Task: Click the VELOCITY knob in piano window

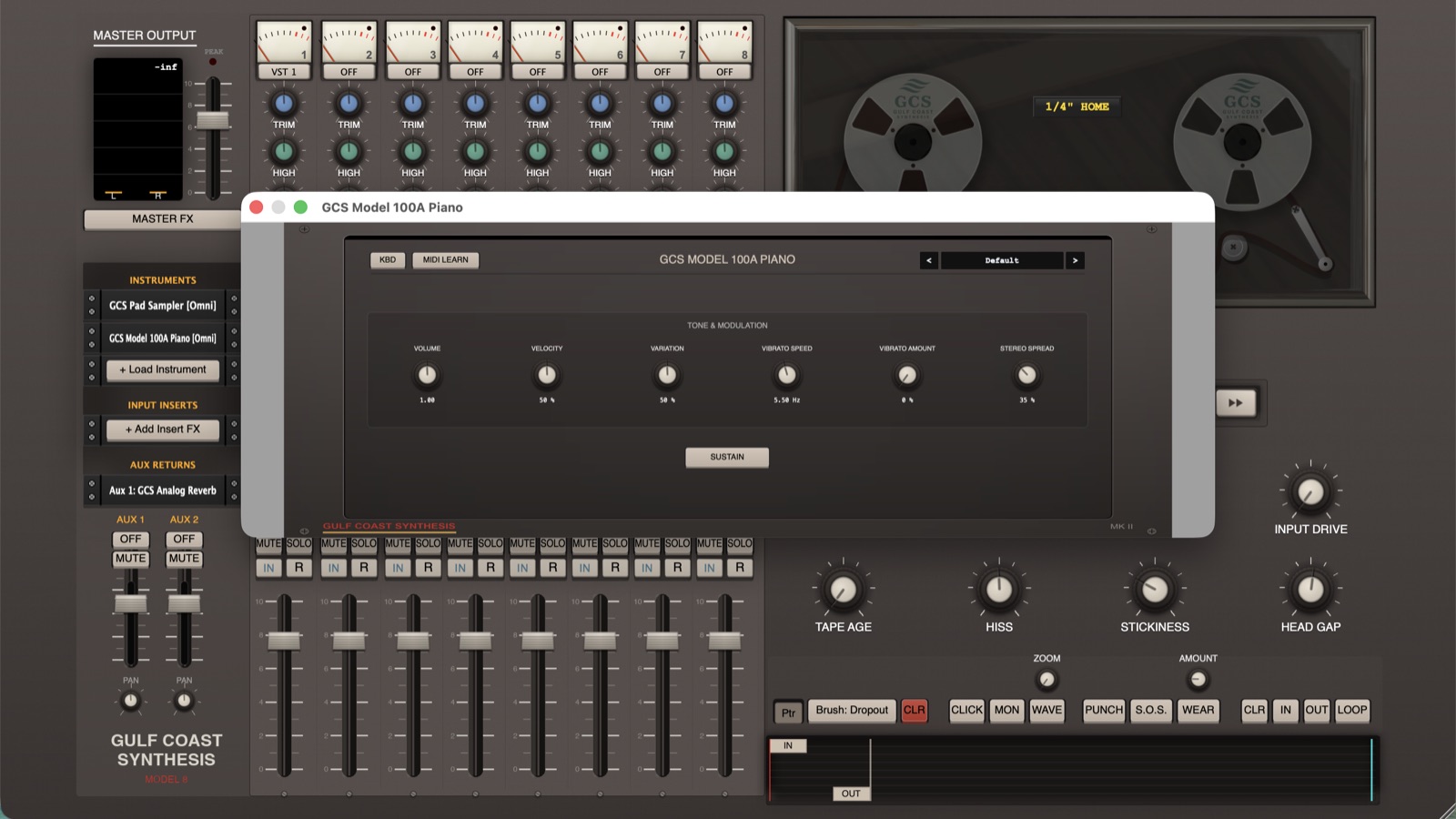Action: (547, 375)
